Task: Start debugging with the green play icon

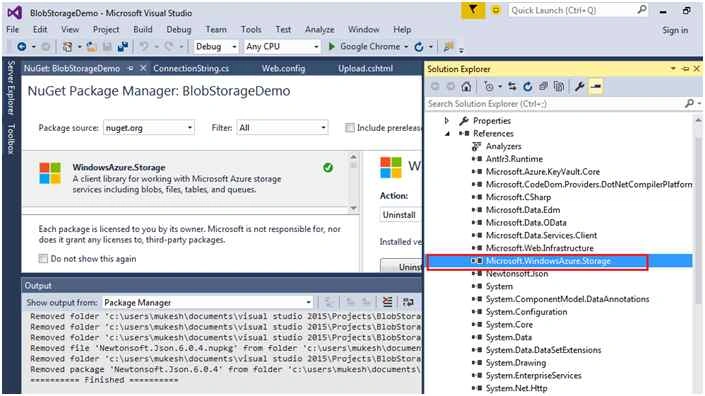Action: (x=332, y=46)
